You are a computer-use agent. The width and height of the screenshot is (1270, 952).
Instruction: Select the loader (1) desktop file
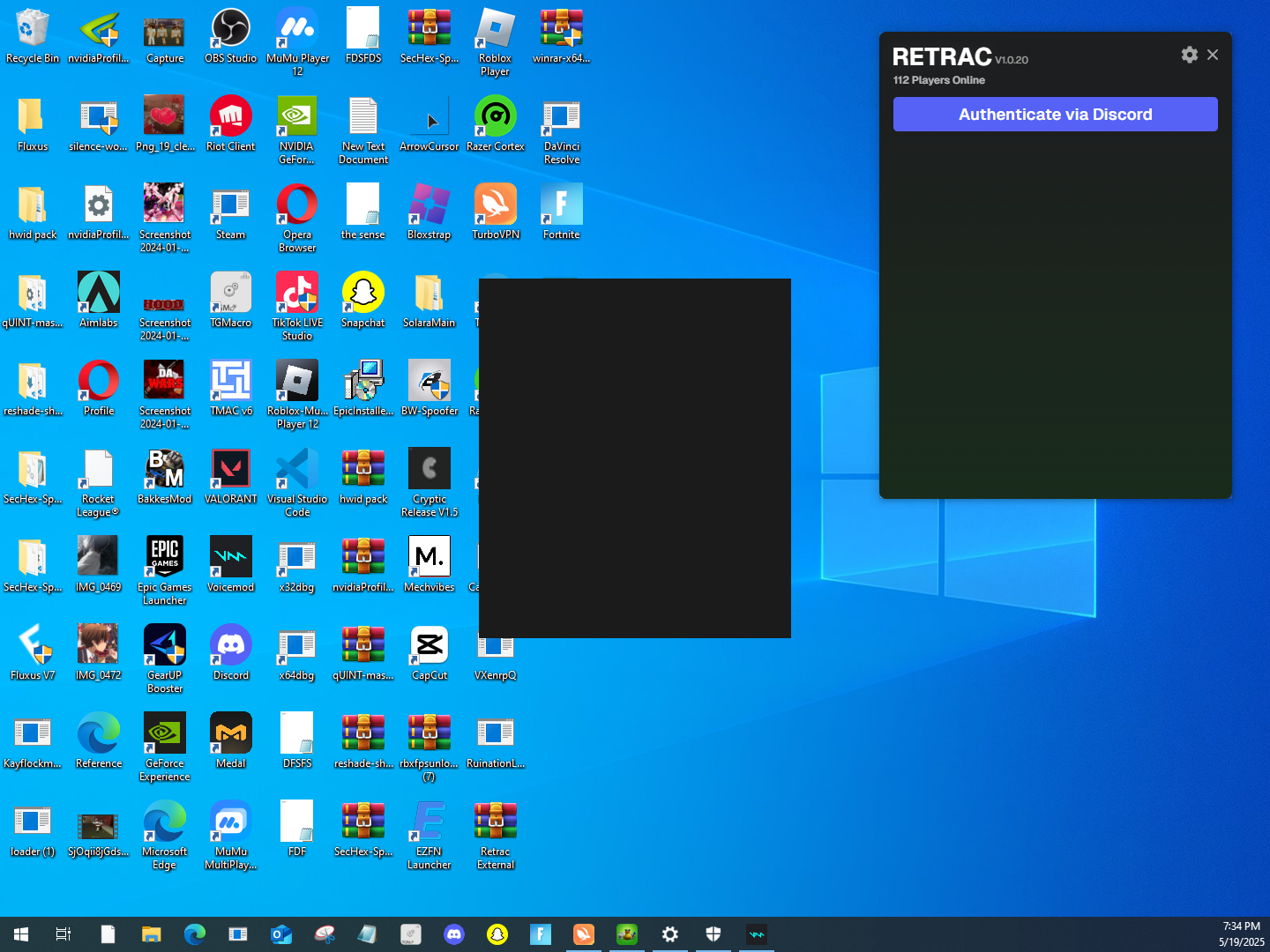point(33,829)
